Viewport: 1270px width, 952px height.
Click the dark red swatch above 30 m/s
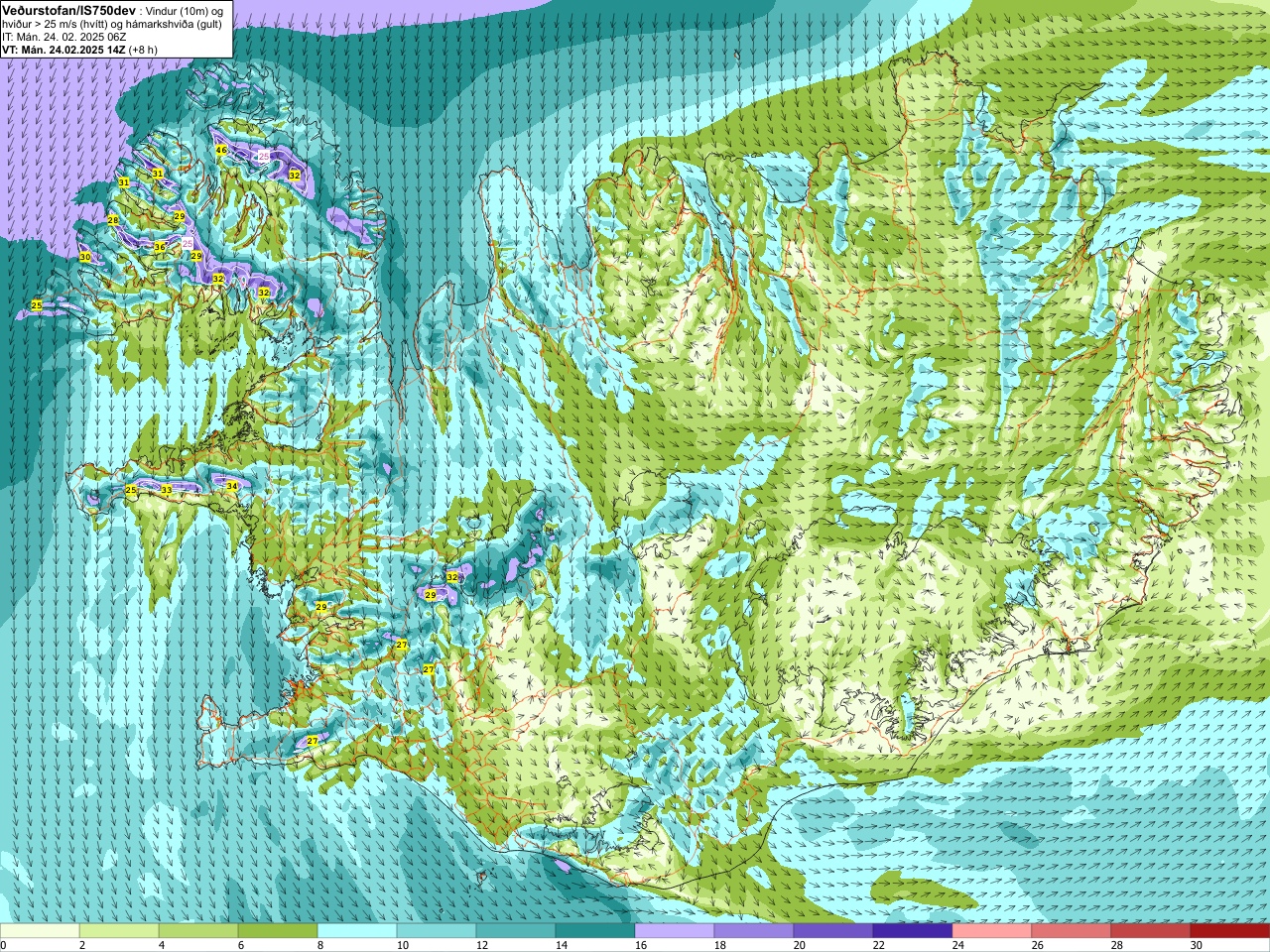click(x=1230, y=931)
